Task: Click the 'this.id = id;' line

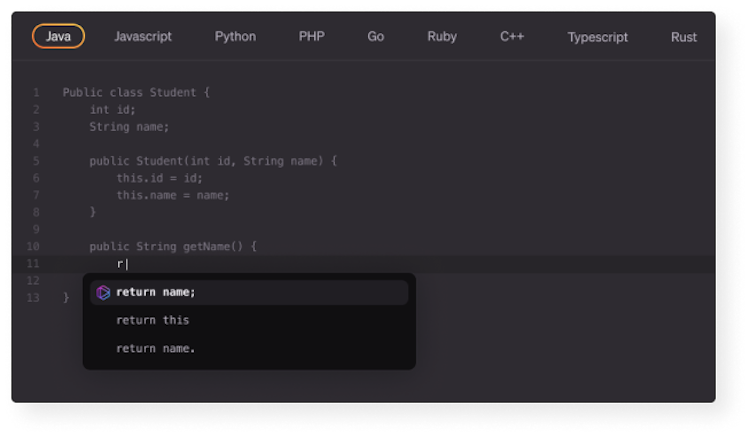Action: pos(159,178)
